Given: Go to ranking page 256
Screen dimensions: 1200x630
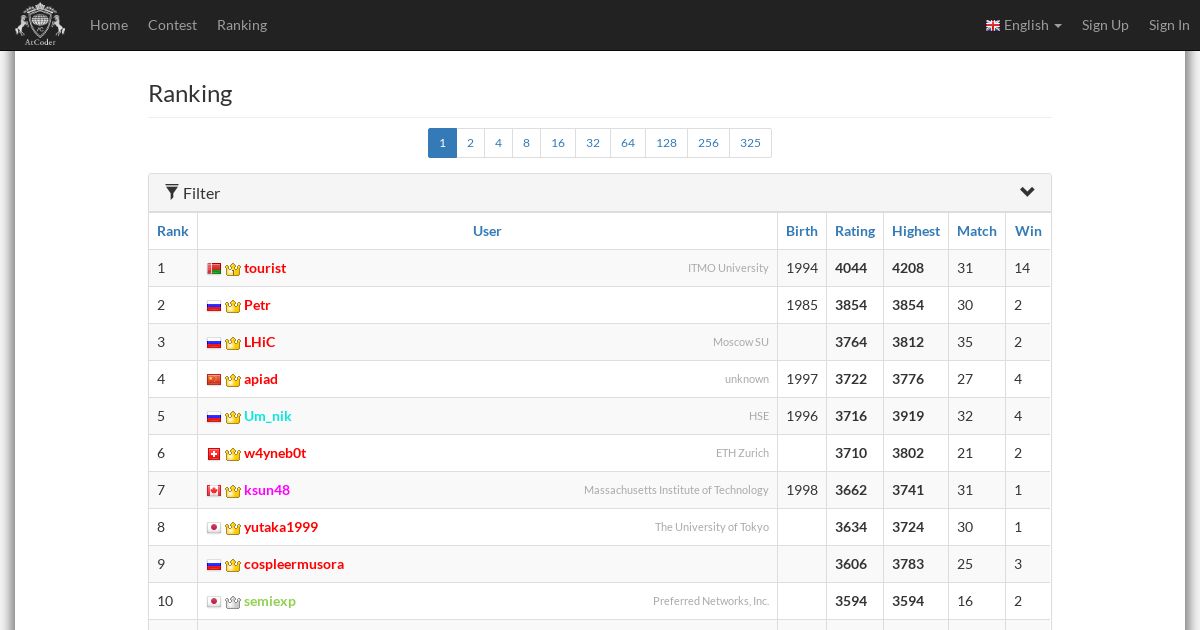Looking at the screenshot, I should tap(708, 143).
